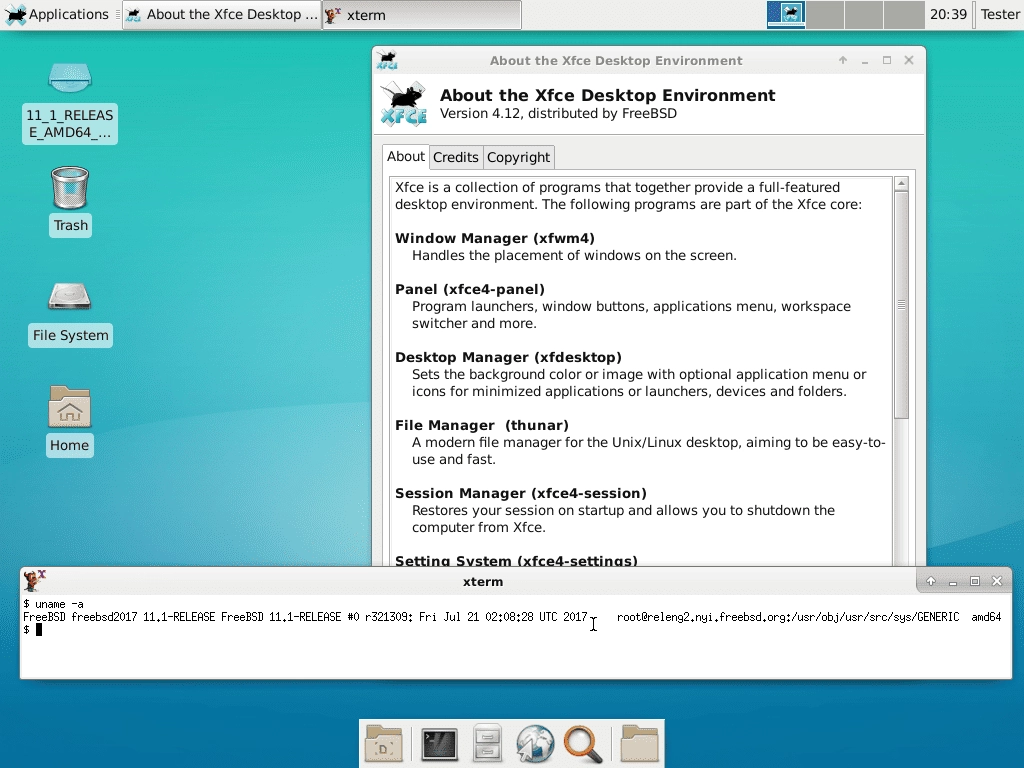This screenshot has width=1024, height=768.
Task: Click the 'uname -a' command in xterm
Action: pos(59,604)
